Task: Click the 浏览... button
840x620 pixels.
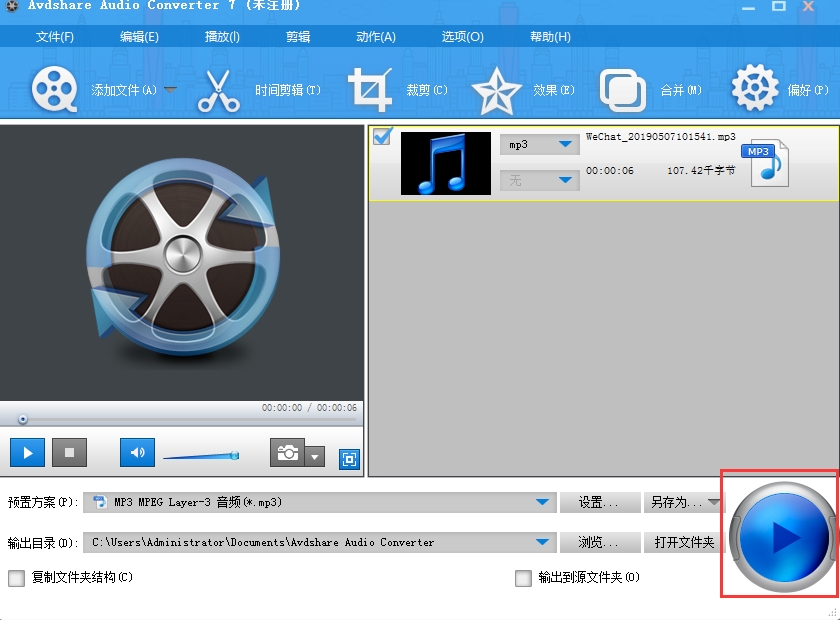Action: [599, 542]
